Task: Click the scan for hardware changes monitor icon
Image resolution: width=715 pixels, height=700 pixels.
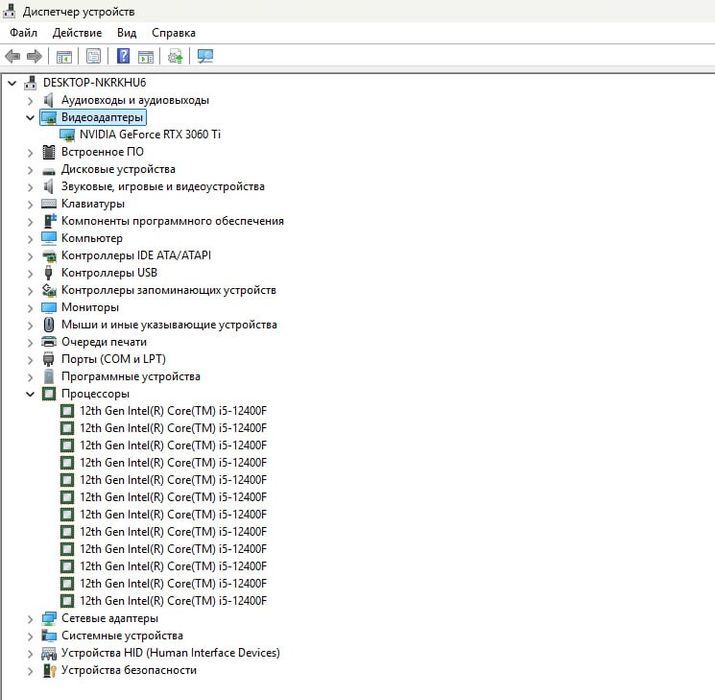Action: click(205, 56)
